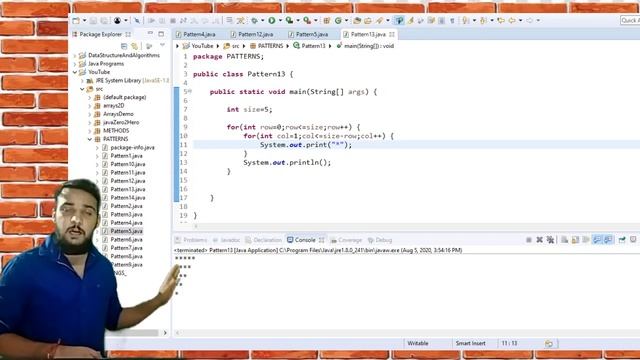Click the Clear Console icon
The image size is (640, 360).
564,240
